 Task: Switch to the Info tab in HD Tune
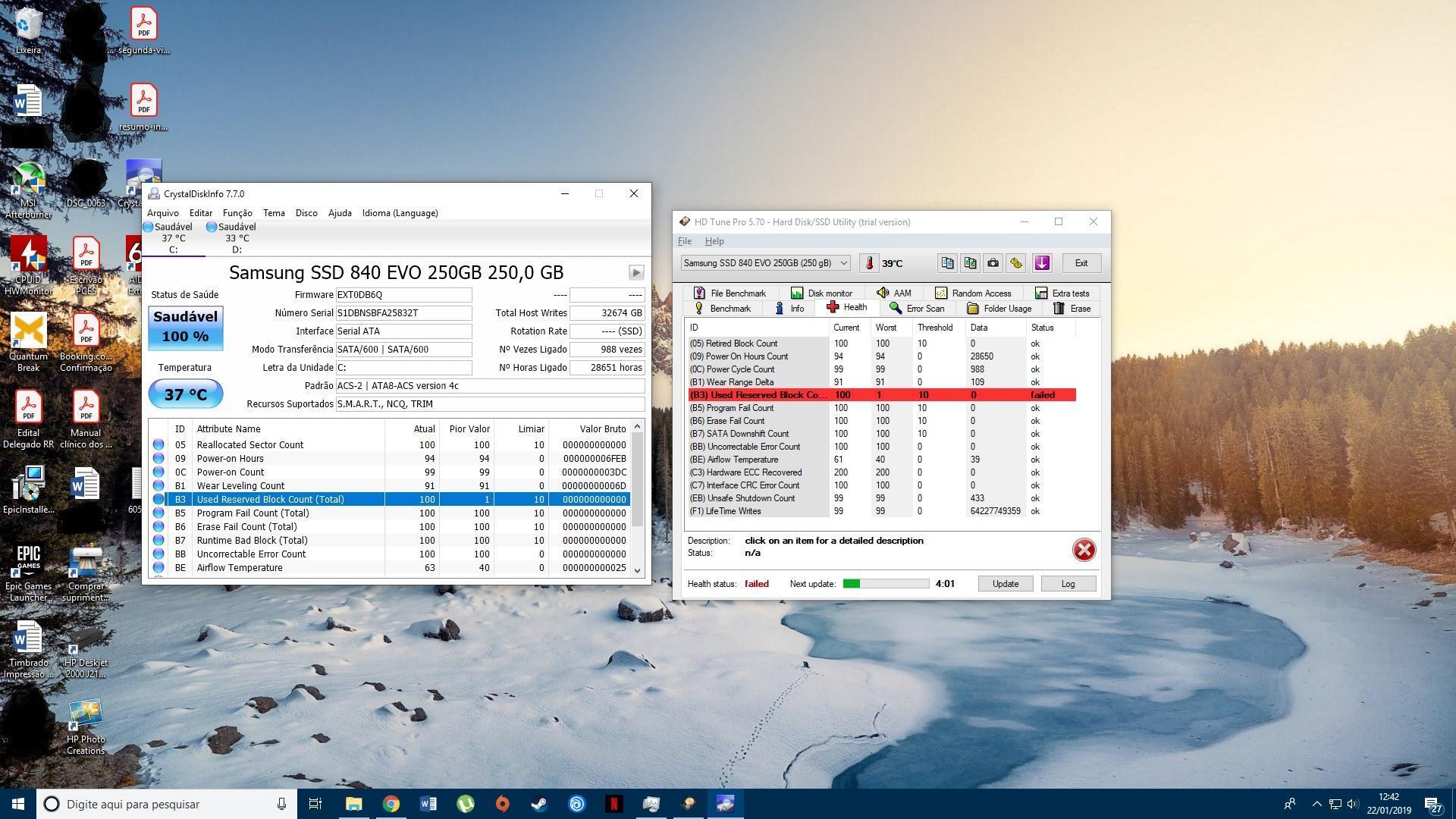pyautogui.click(x=789, y=309)
